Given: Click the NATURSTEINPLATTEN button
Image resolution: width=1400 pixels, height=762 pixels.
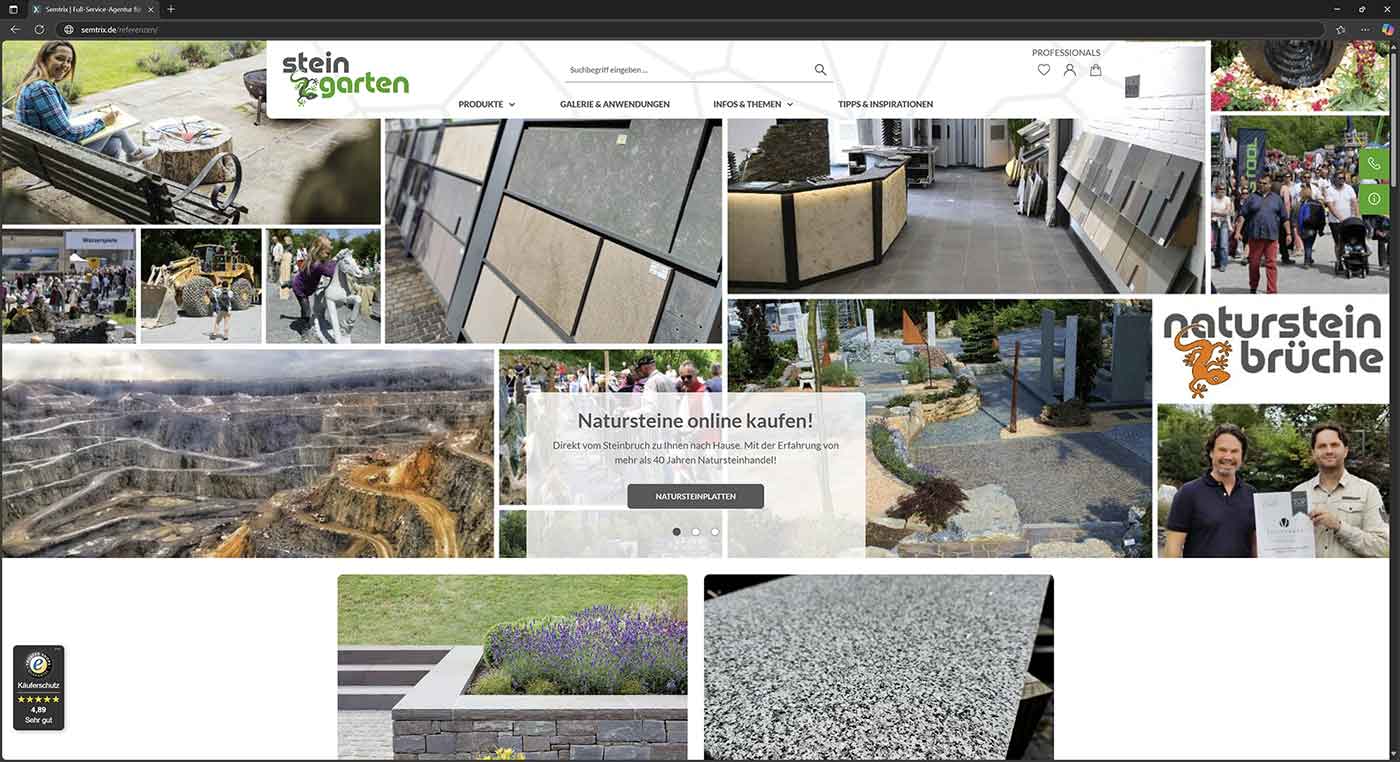Looking at the screenshot, I should pos(695,495).
